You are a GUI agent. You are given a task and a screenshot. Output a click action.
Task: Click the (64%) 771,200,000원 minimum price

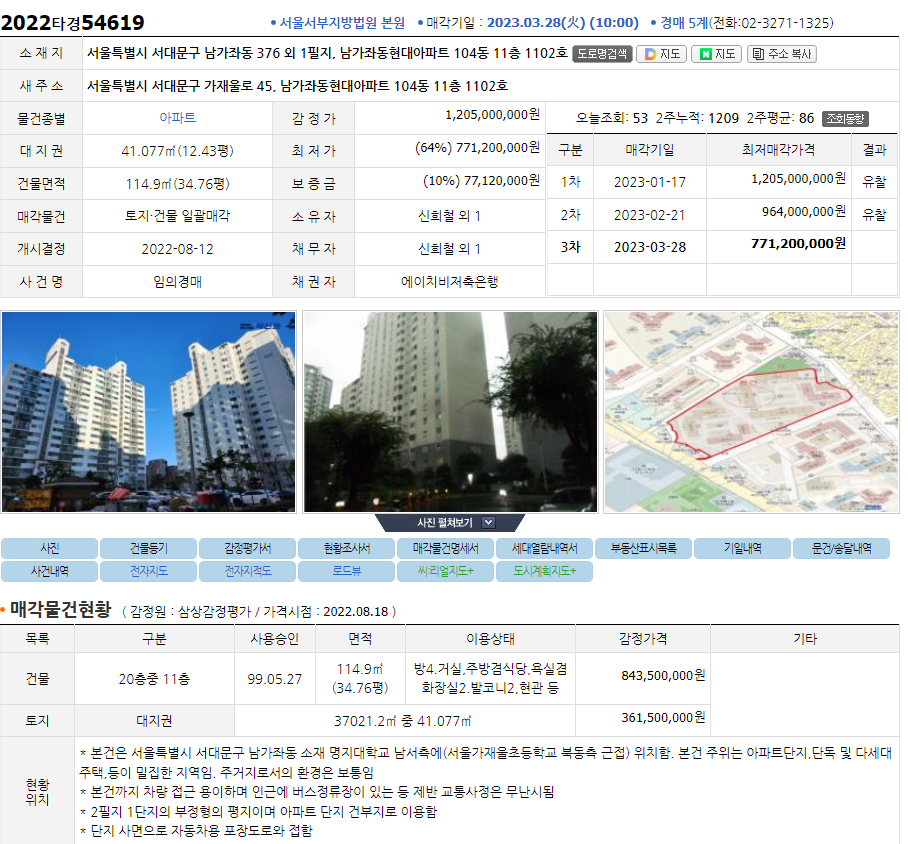tap(477, 148)
